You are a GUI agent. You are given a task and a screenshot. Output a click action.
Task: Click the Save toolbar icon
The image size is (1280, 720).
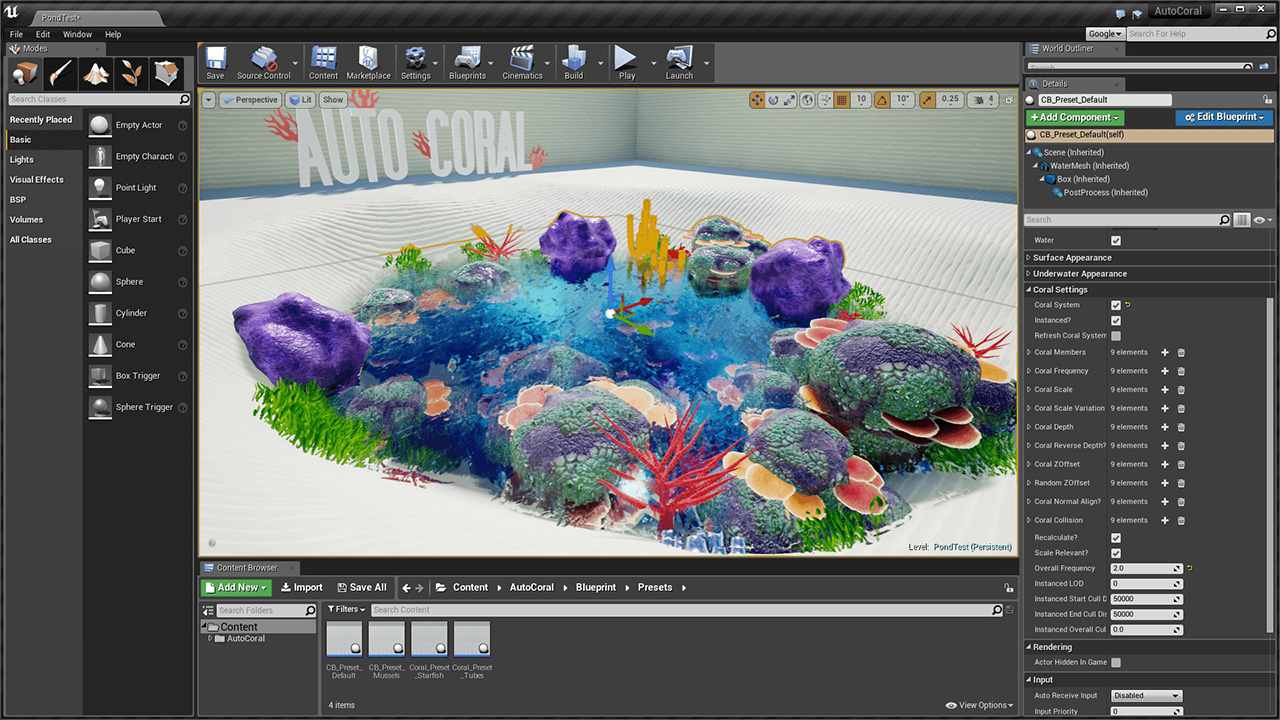pos(215,62)
